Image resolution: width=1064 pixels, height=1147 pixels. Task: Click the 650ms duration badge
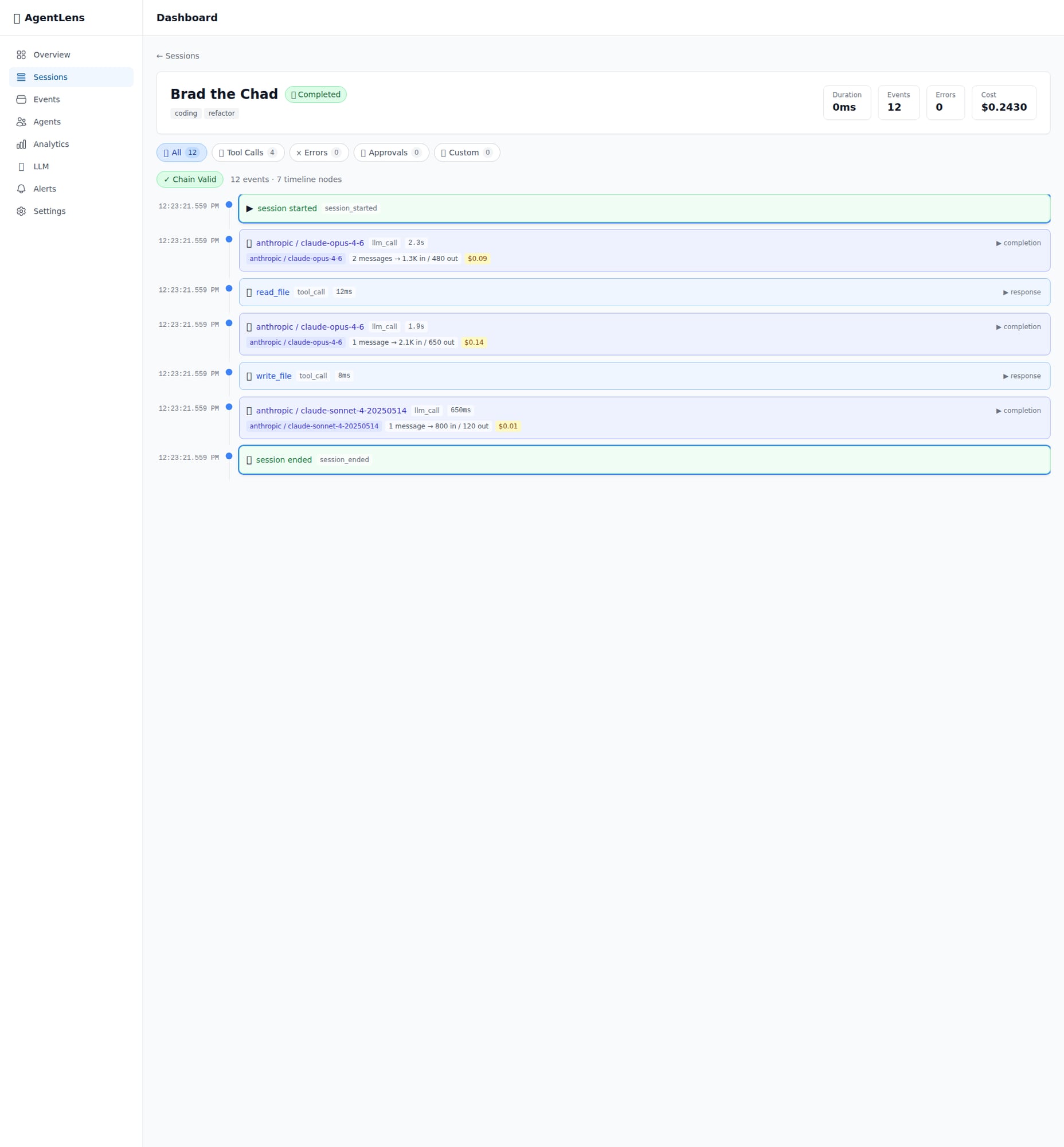click(460, 410)
